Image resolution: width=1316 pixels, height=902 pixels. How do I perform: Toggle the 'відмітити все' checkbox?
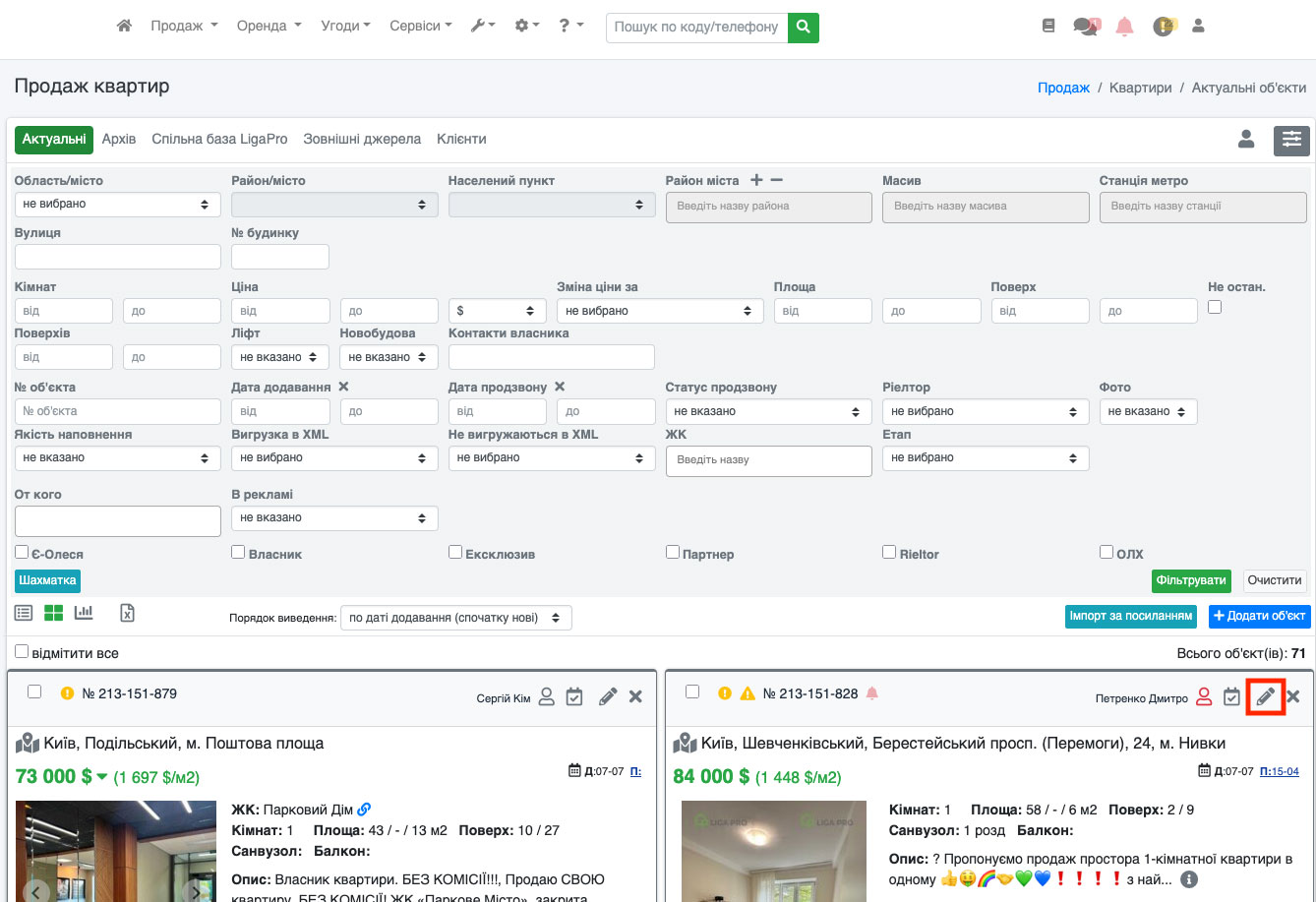[x=22, y=652]
